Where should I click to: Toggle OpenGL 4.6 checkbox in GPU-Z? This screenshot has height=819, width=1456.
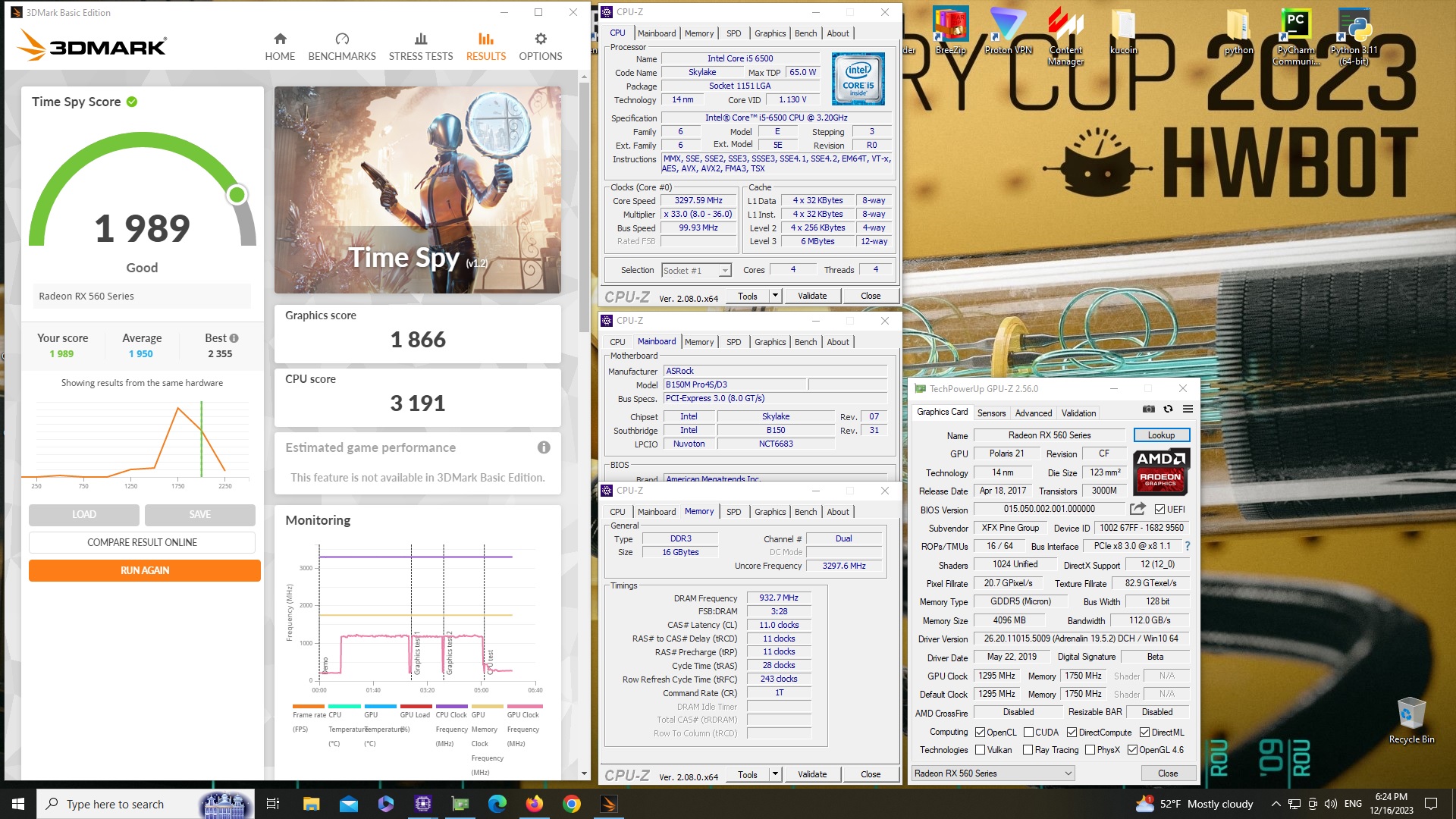(x=1132, y=749)
